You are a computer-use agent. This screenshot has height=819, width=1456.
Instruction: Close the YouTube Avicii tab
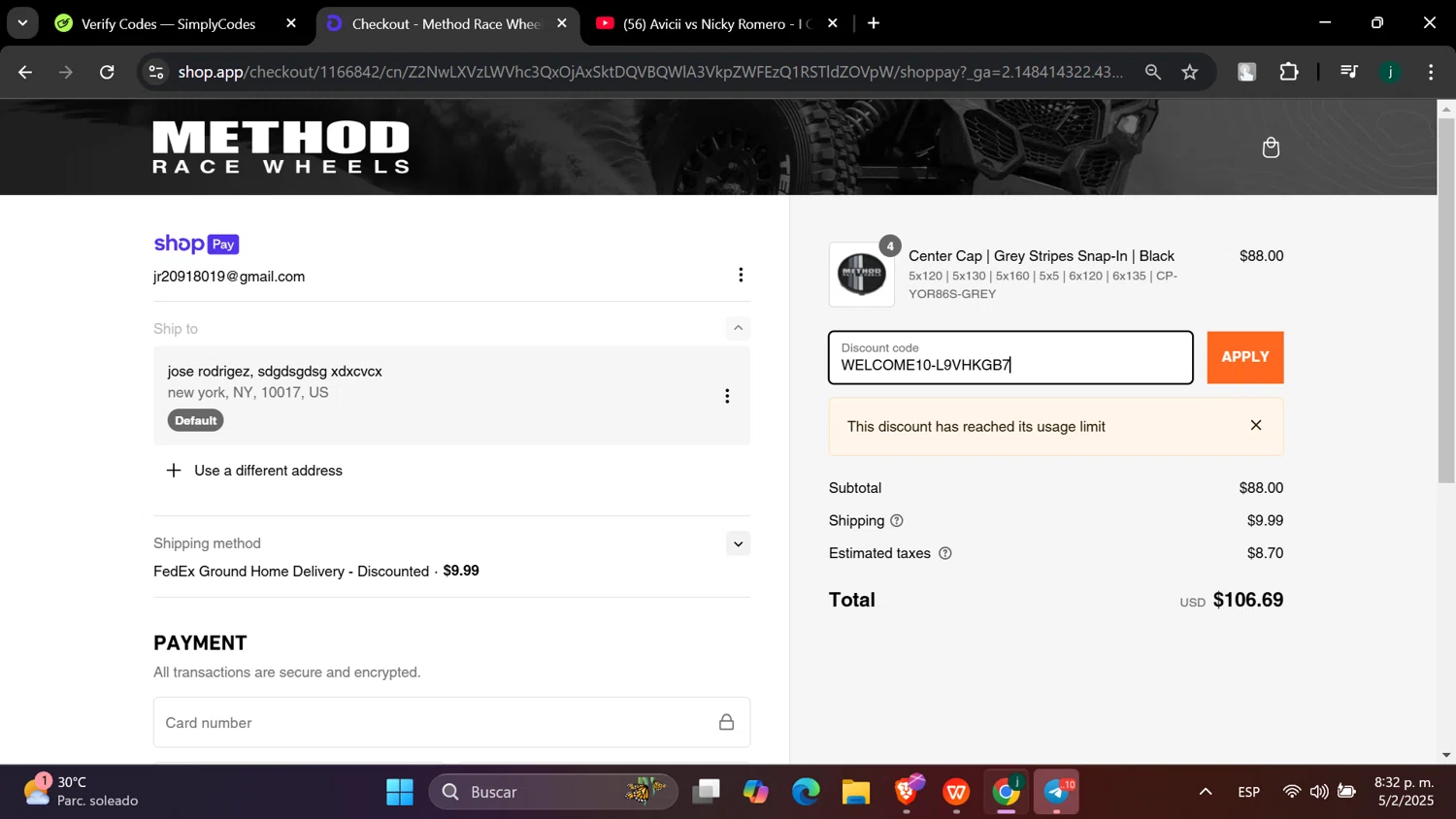(832, 23)
